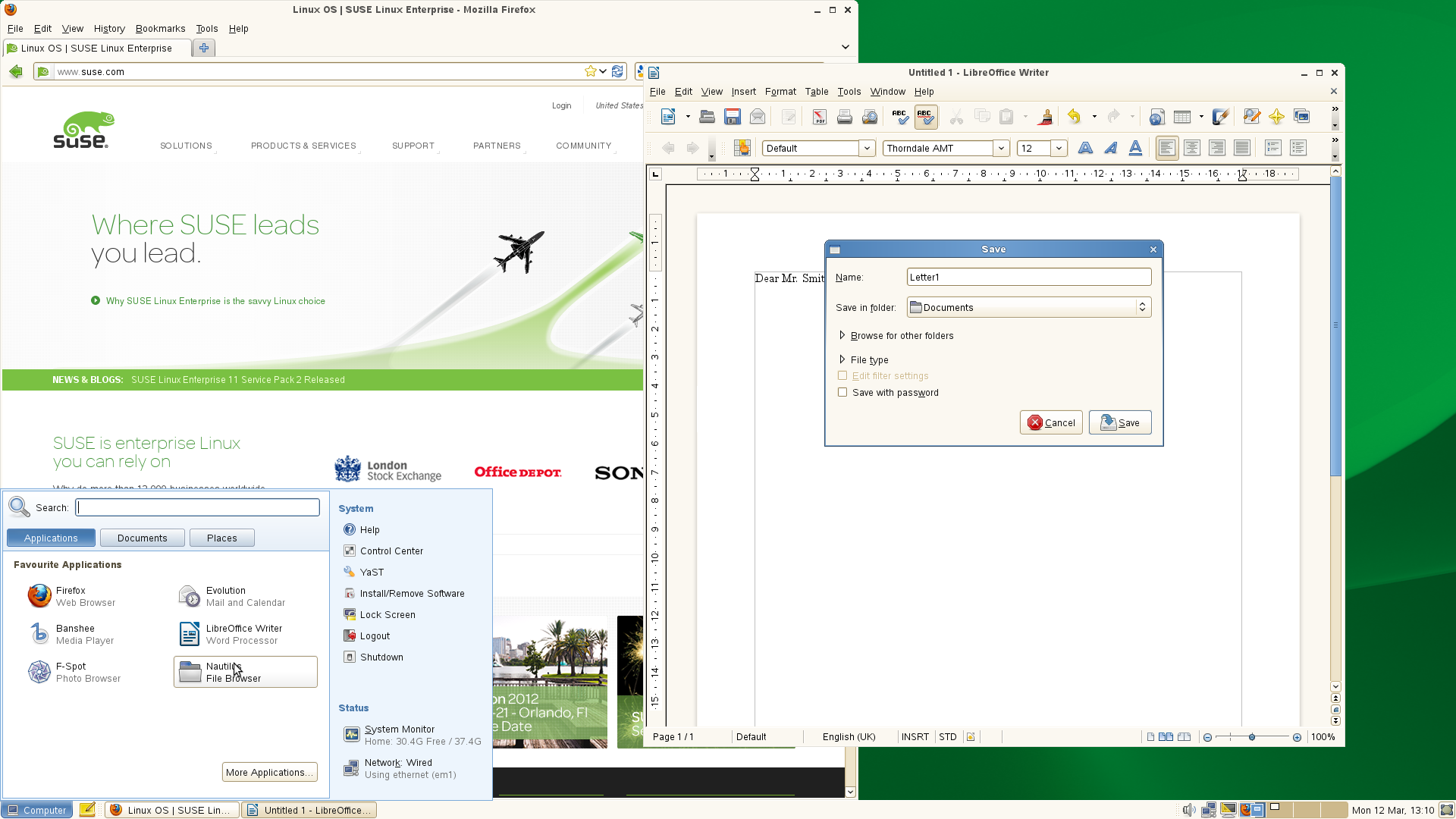
Task: Click the Navigator star icon
Action: [1276, 117]
